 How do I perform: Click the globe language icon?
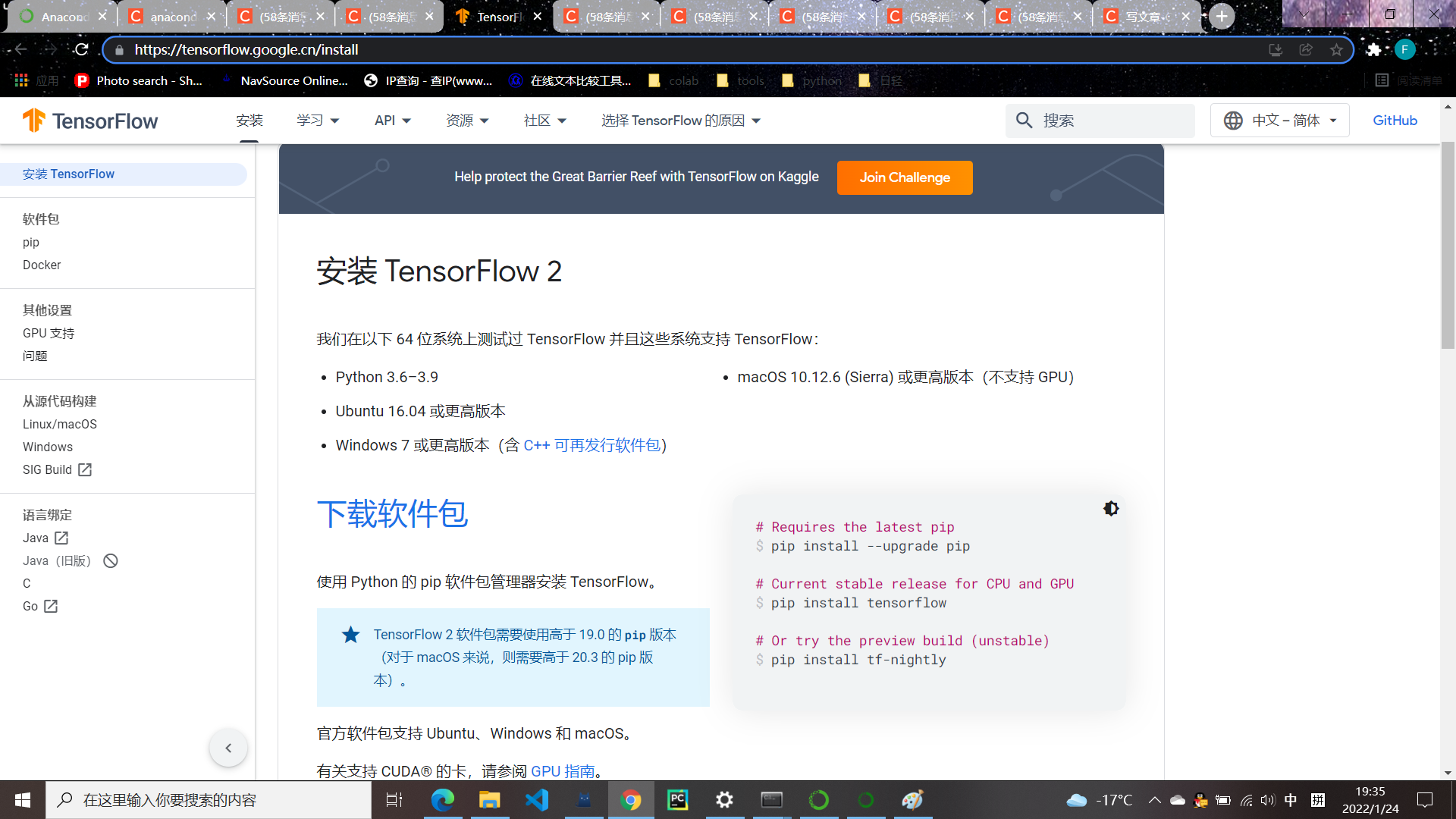(x=1233, y=121)
